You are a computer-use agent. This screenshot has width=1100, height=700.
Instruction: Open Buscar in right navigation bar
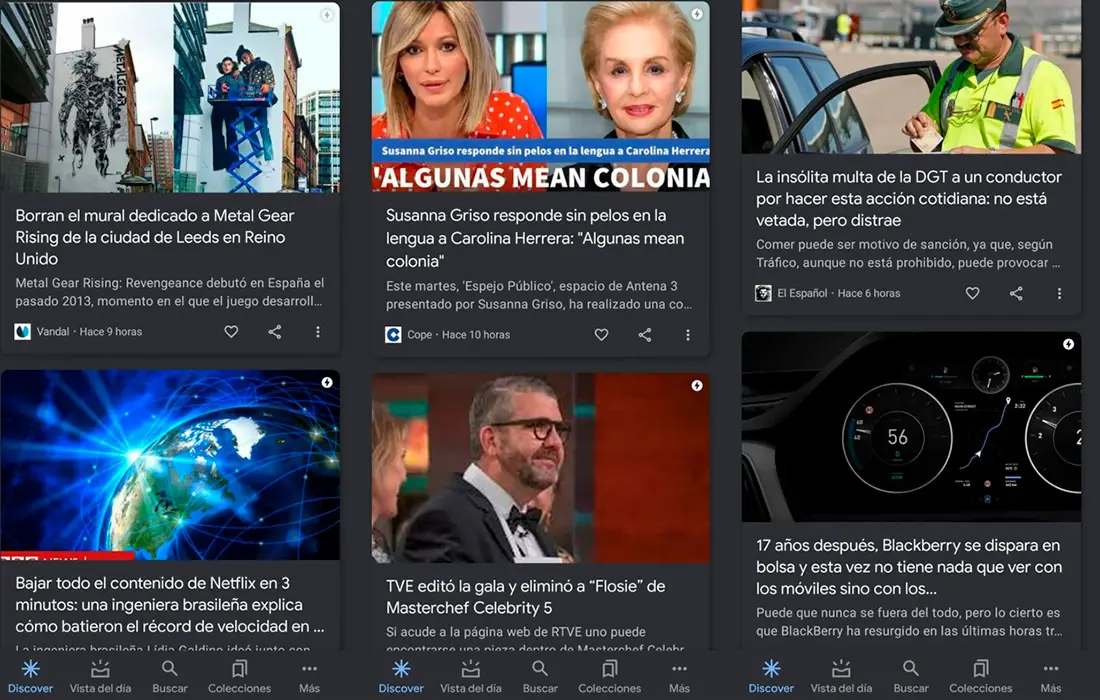[x=911, y=677]
